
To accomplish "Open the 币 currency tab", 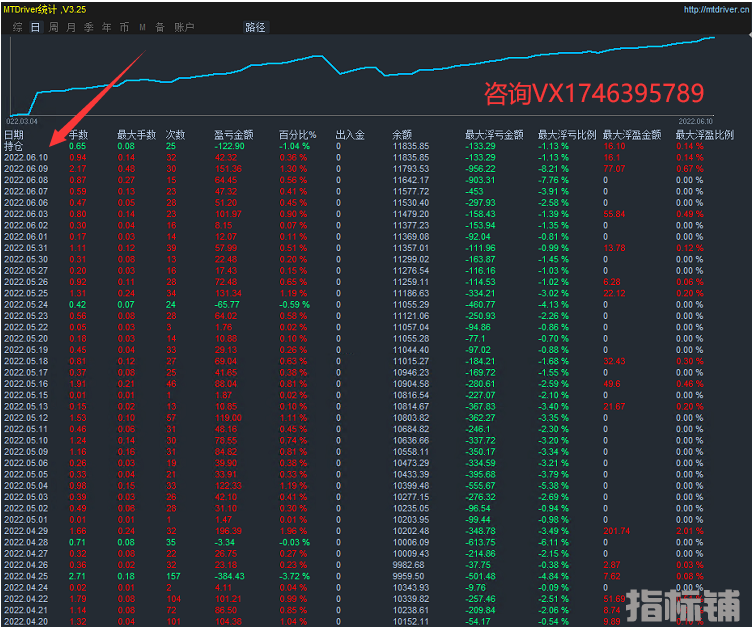I will pos(124,28).
